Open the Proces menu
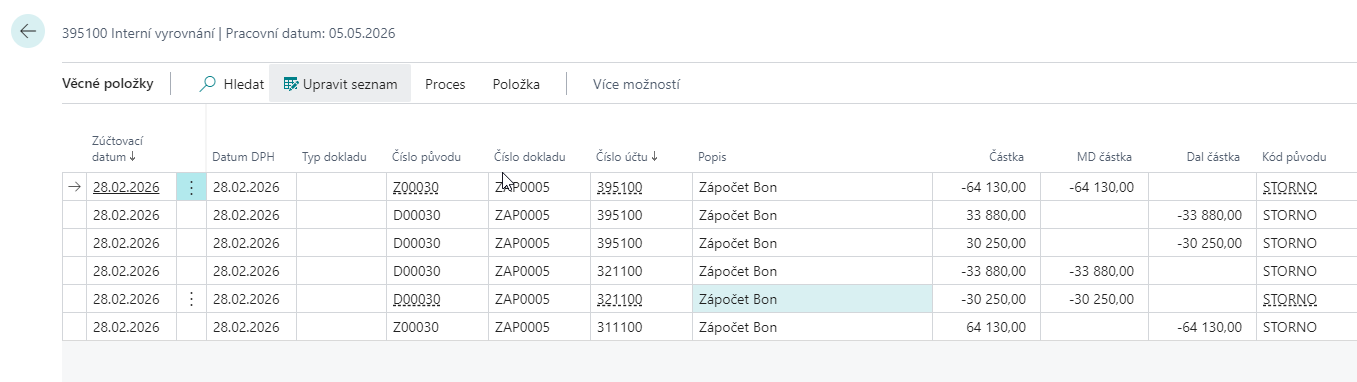The width and height of the screenshot is (1357, 382). pyautogui.click(x=445, y=84)
